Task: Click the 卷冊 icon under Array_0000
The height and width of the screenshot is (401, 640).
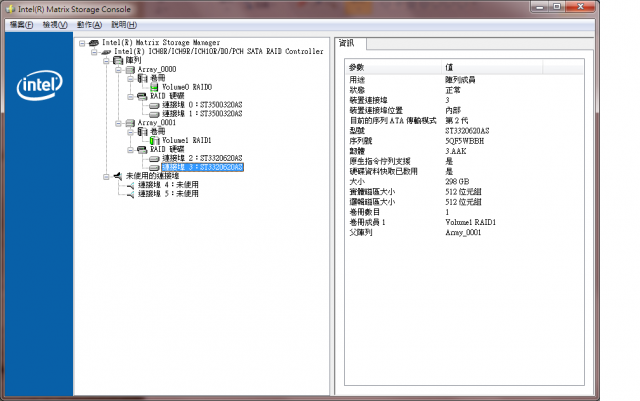Action: pos(142,78)
